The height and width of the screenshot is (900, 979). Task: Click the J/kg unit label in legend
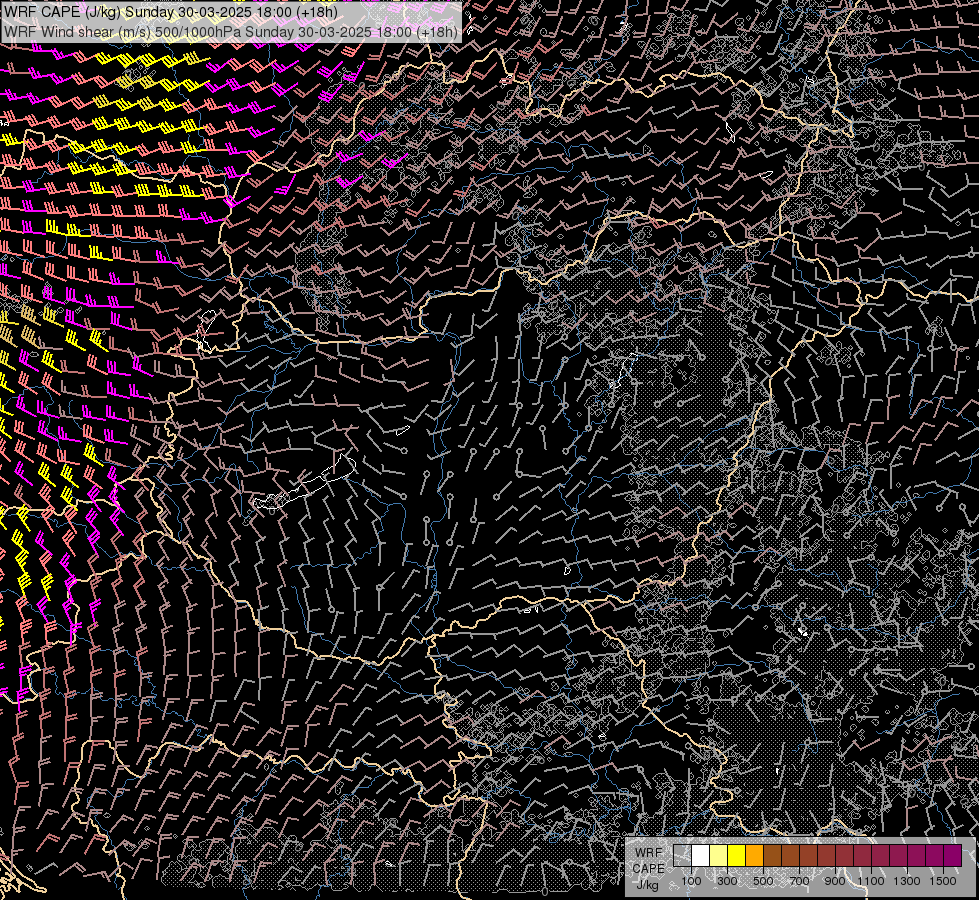648,885
